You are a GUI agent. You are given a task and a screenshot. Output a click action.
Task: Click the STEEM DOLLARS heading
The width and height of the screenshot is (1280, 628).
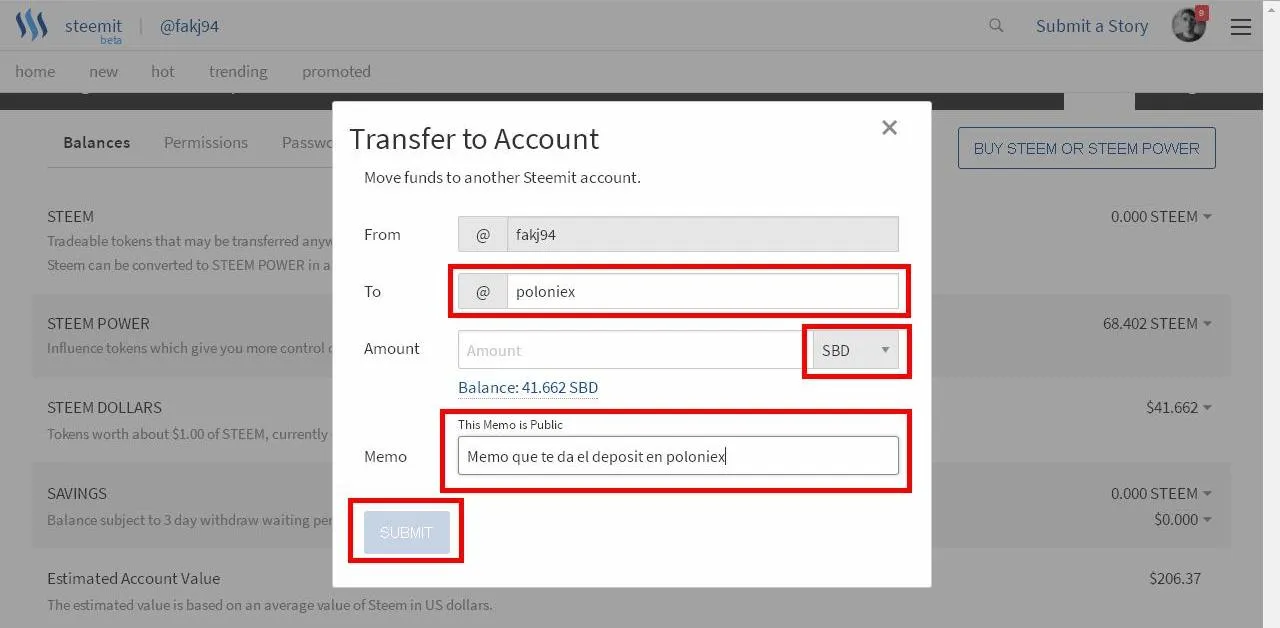point(104,407)
